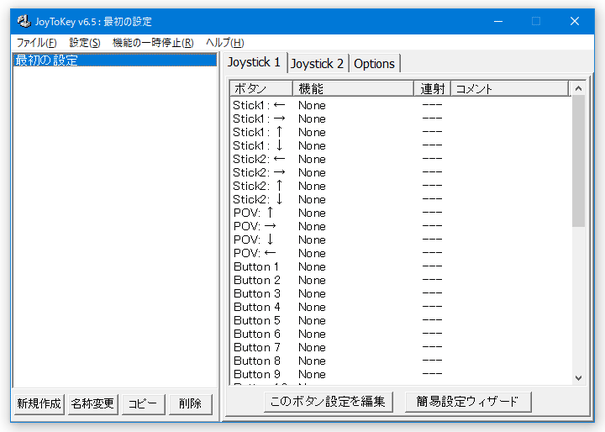Select the Stick2: ← row
Screen dimensions: 605x432
tap(401, 159)
